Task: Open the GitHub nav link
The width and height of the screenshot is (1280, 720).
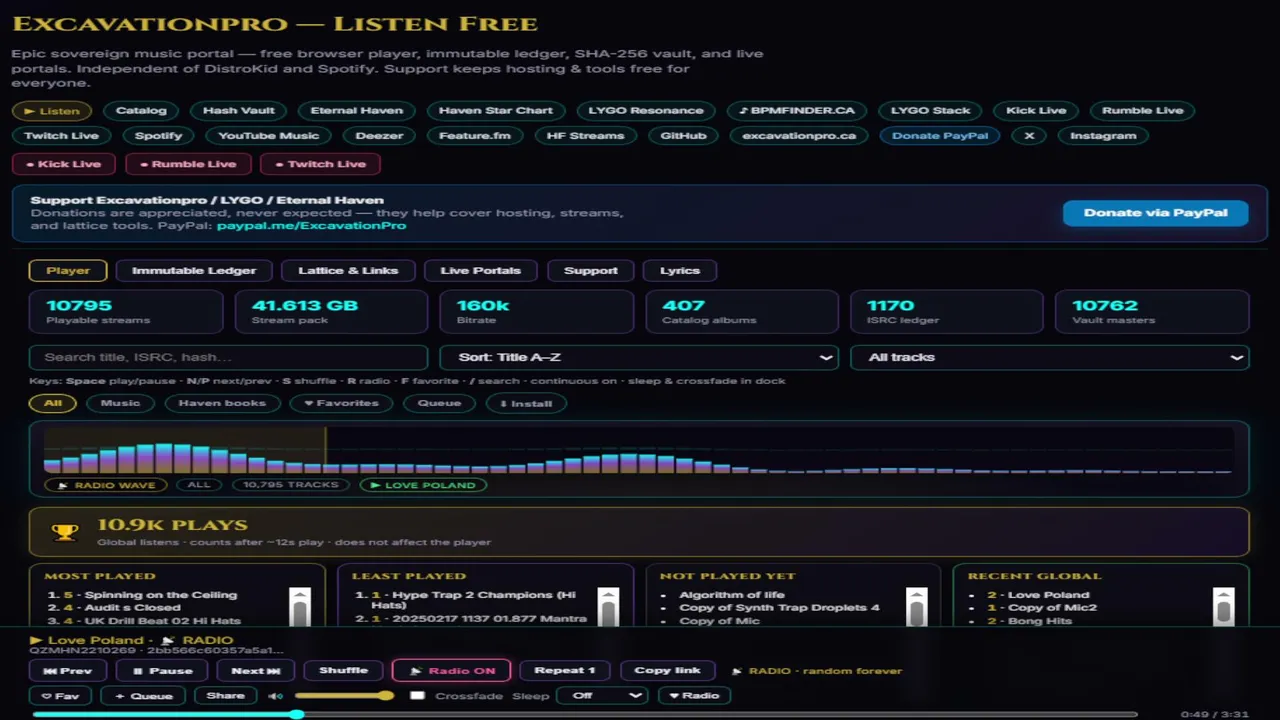Action: [x=683, y=135]
